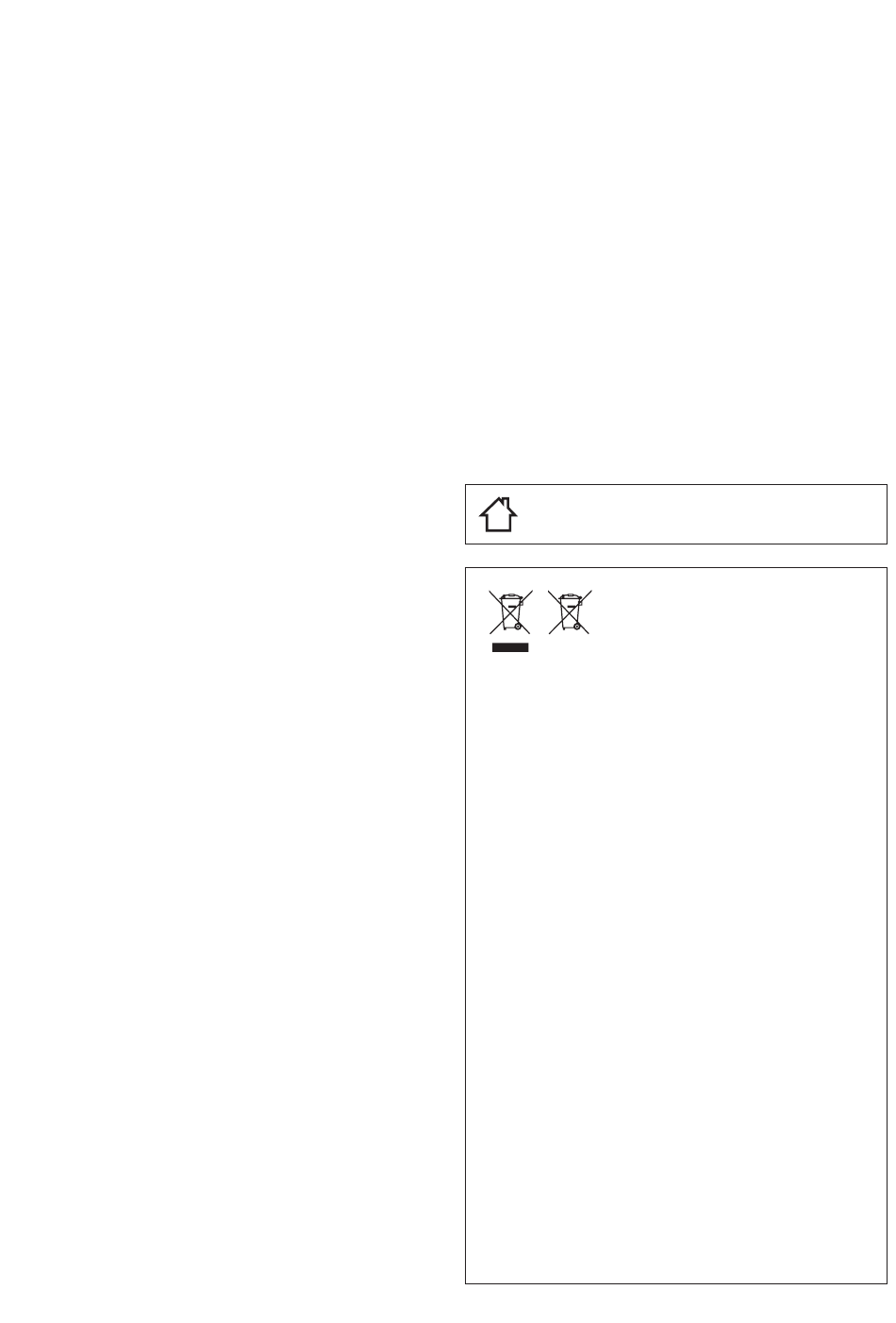
Task: Click the house outline icon
Action: point(499,514)
